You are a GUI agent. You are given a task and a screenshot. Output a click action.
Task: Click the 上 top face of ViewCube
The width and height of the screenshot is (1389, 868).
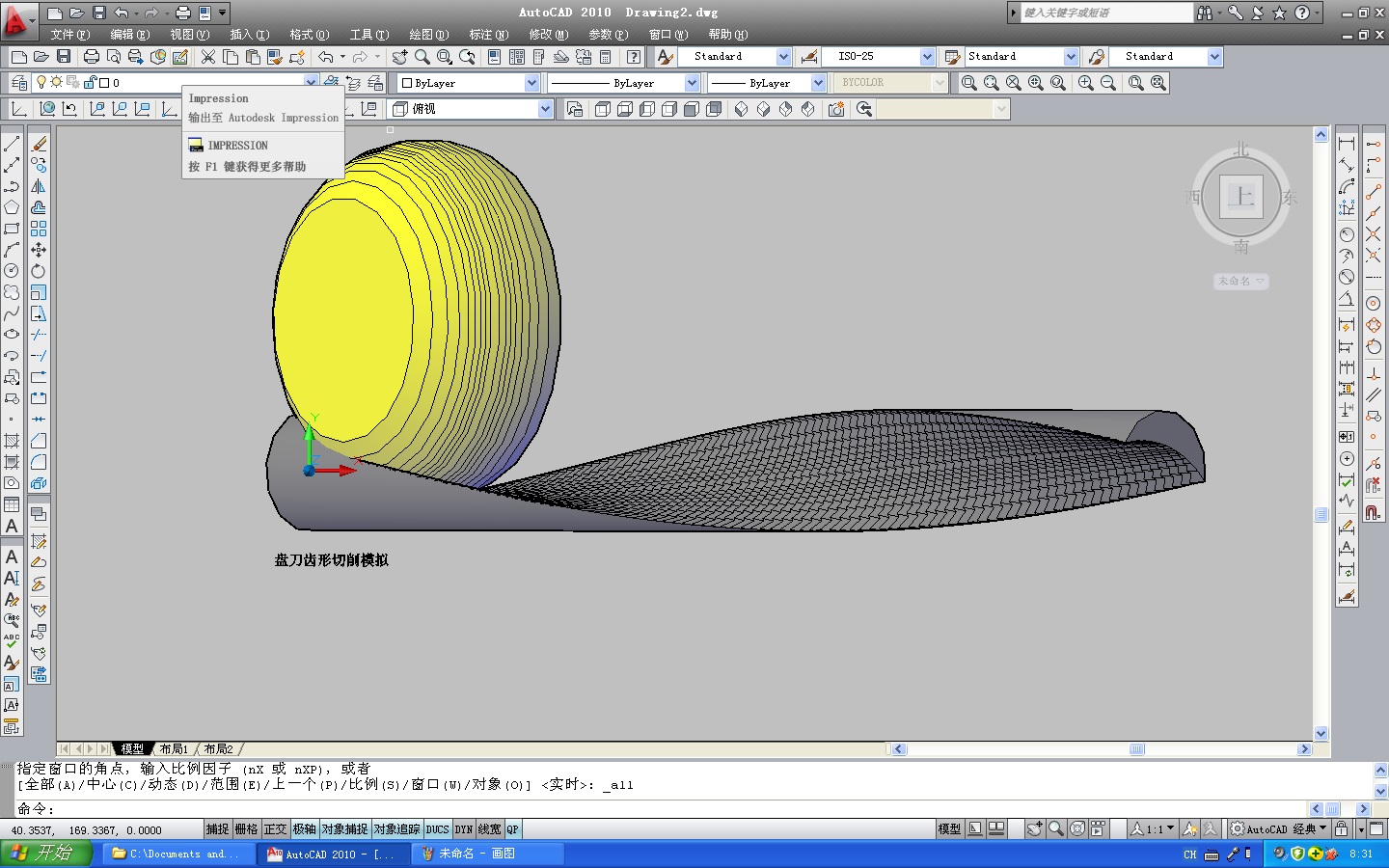[1241, 198]
